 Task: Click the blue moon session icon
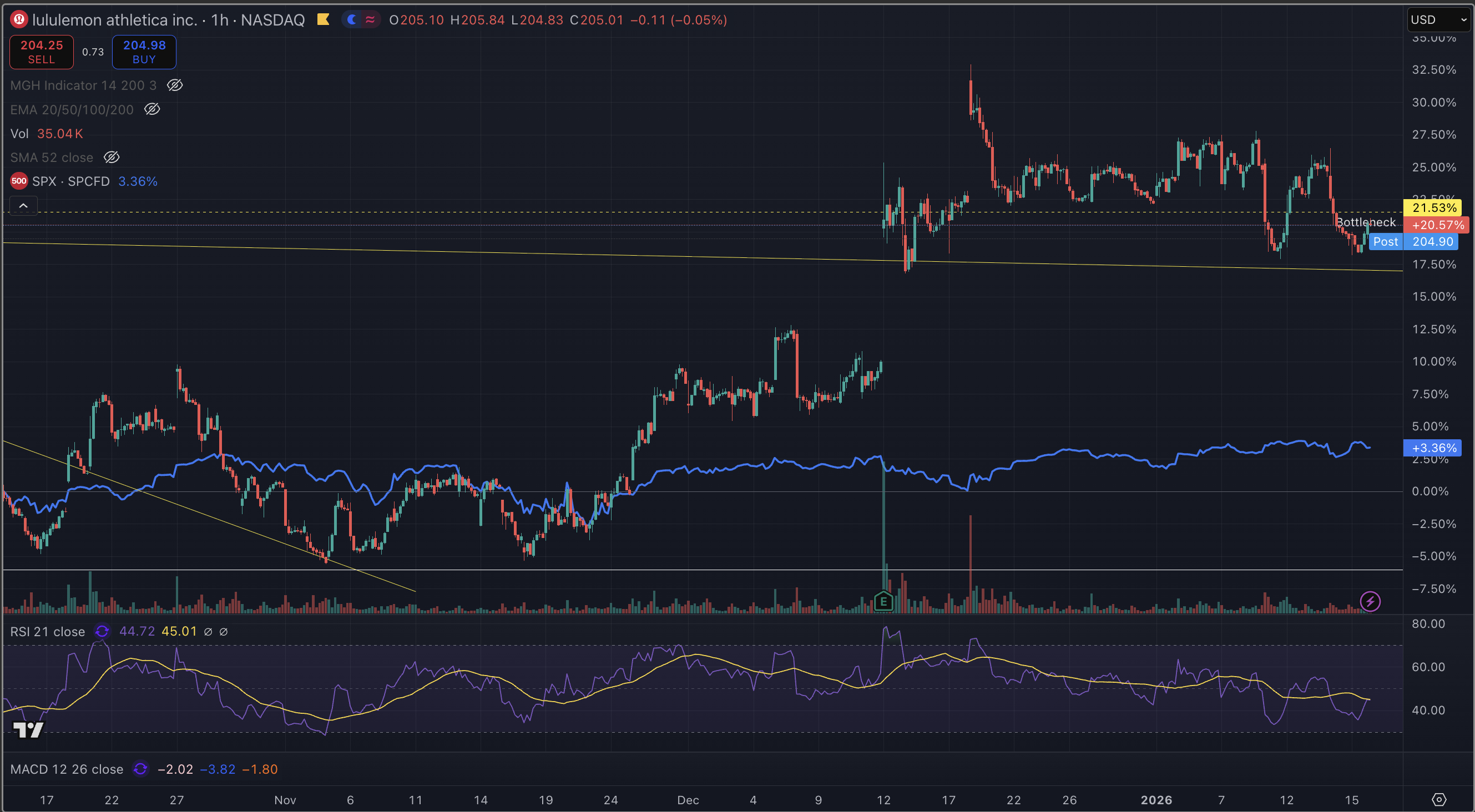coord(352,20)
